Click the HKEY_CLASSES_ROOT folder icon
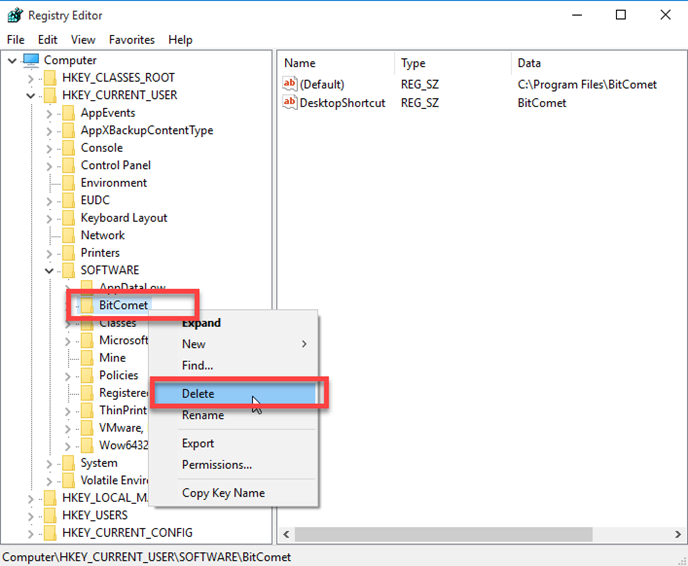Image resolution: width=688 pixels, height=566 pixels. pyautogui.click(x=50, y=78)
